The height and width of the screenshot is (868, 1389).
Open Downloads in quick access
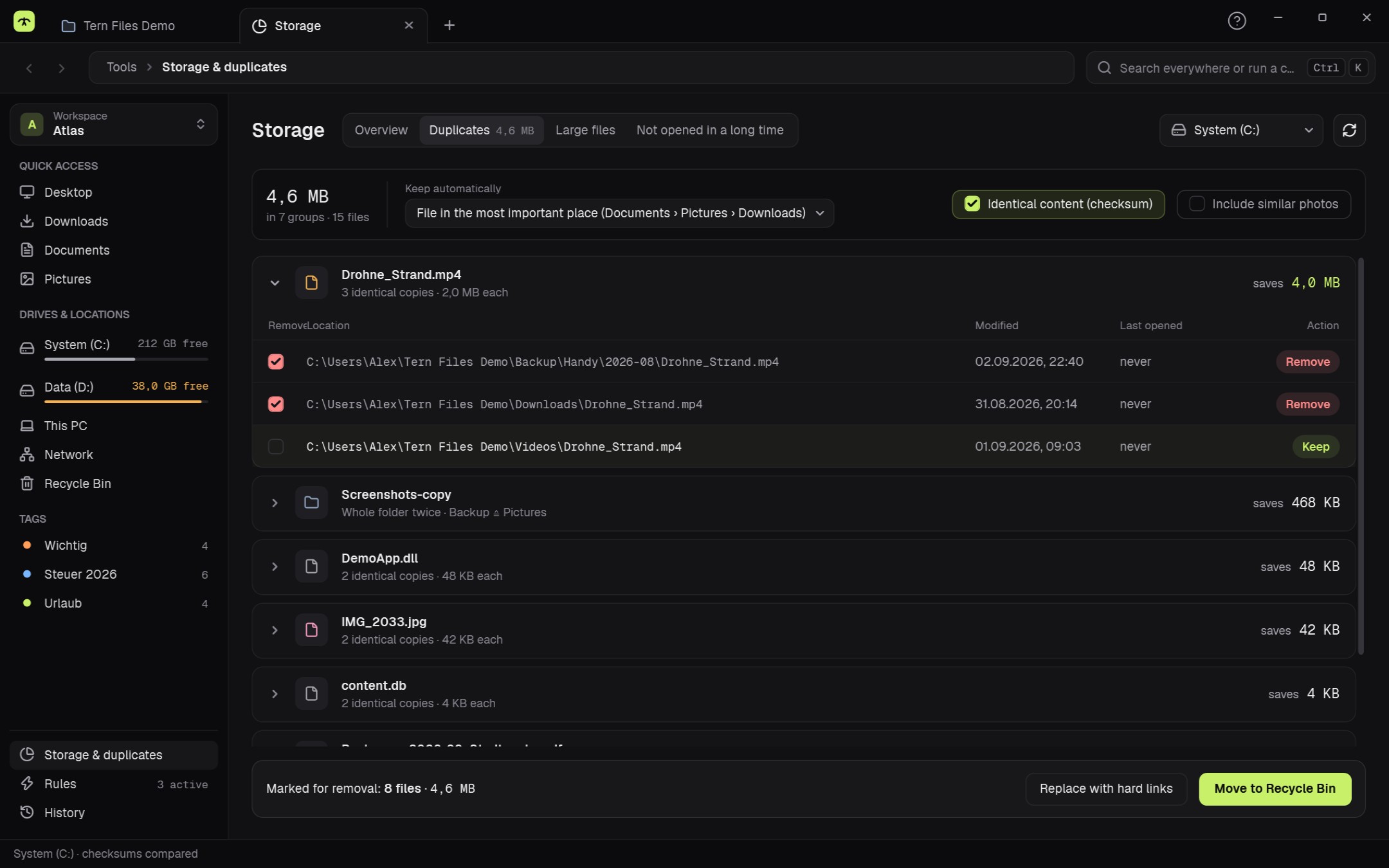pos(114,221)
